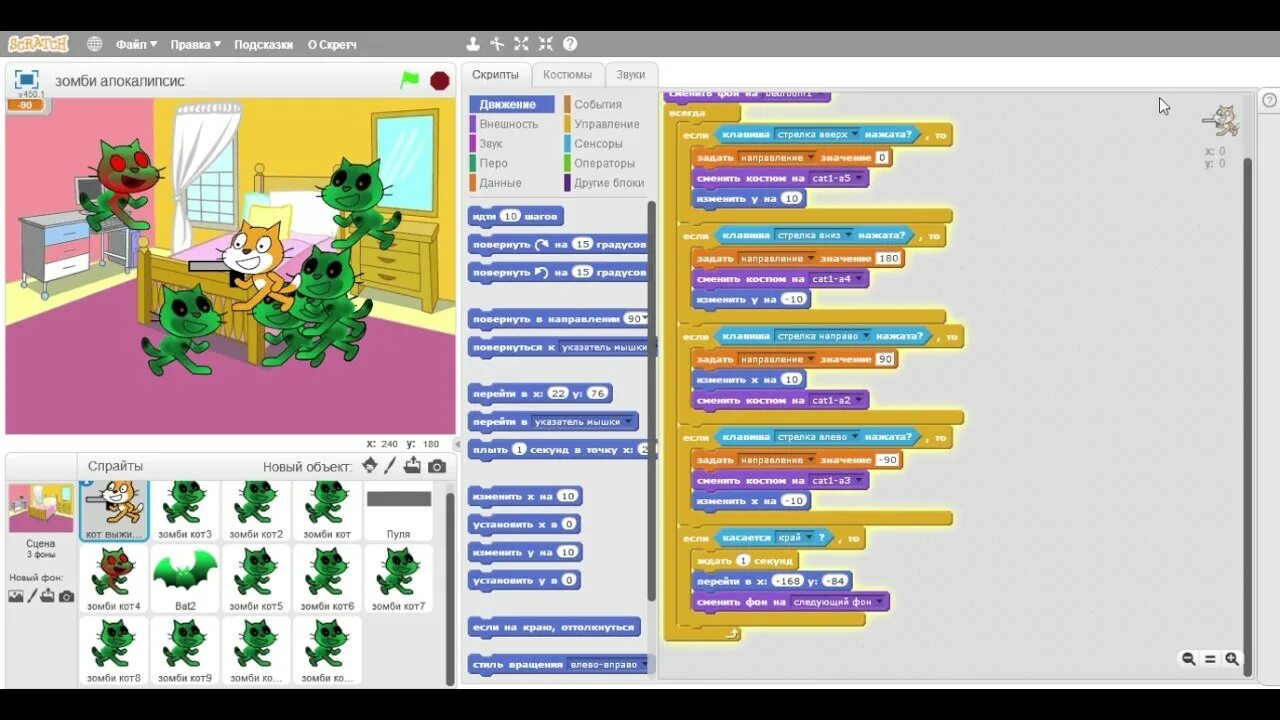Select the shrink sprite tool in the toolbar
Viewport: 1280px width, 720px height.
pos(545,43)
